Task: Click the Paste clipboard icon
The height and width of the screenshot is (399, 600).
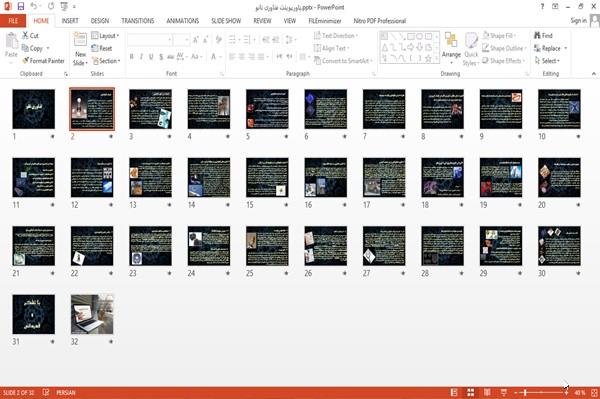Action: pyautogui.click(x=11, y=41)
